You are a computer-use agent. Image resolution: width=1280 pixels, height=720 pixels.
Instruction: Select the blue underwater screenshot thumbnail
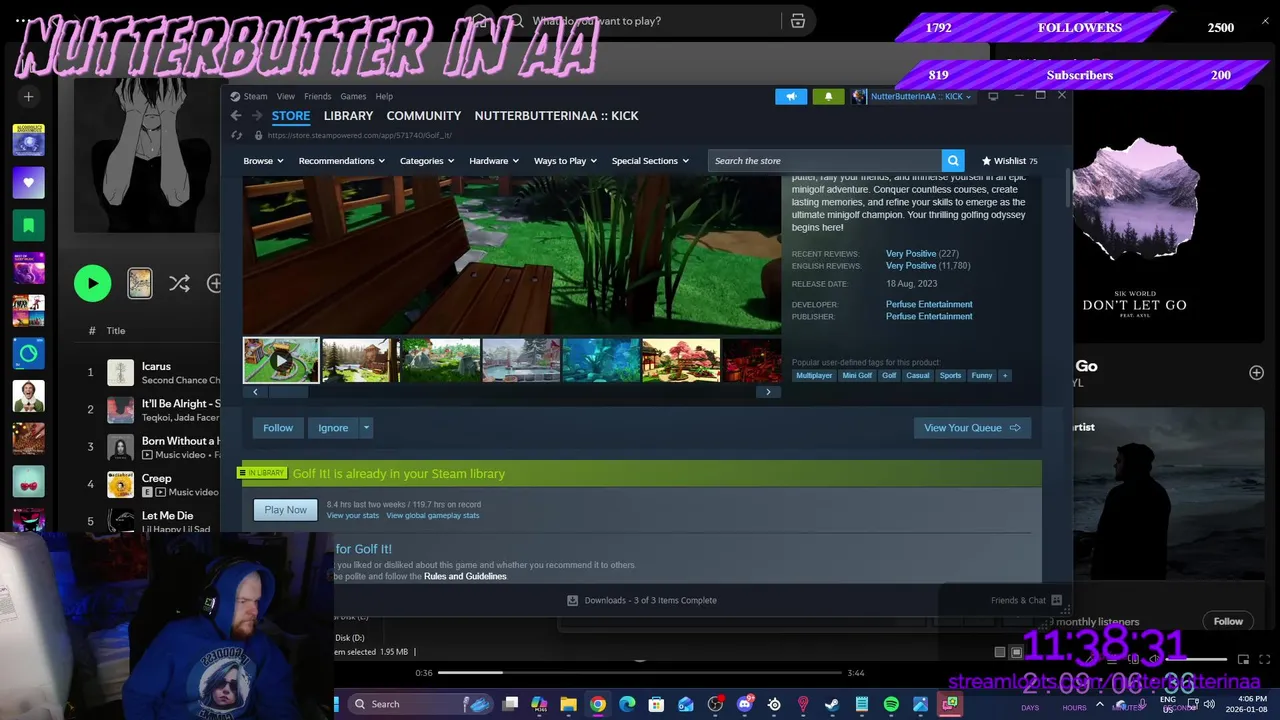pos(601,360)
